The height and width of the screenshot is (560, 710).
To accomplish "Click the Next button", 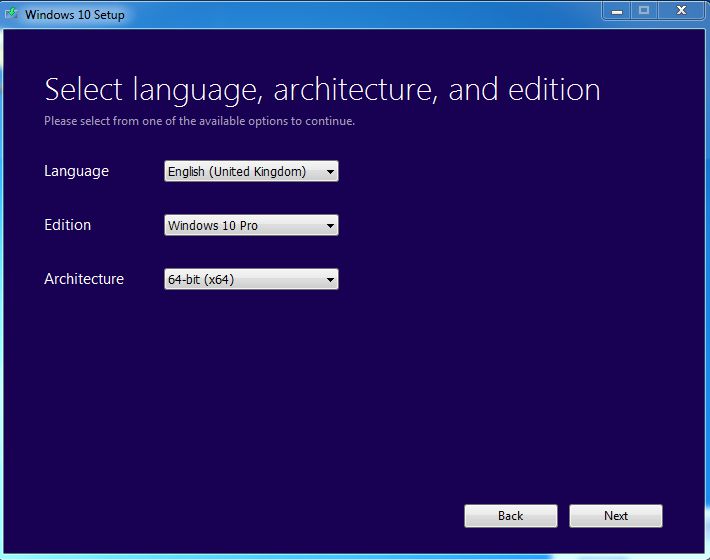I will 616,516.
